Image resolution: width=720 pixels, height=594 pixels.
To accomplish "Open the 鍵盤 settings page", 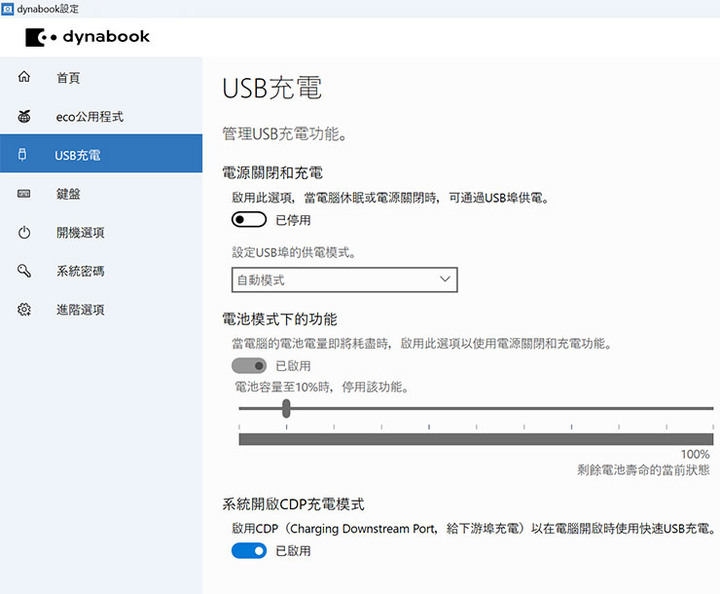I will [x=101, y=194].
